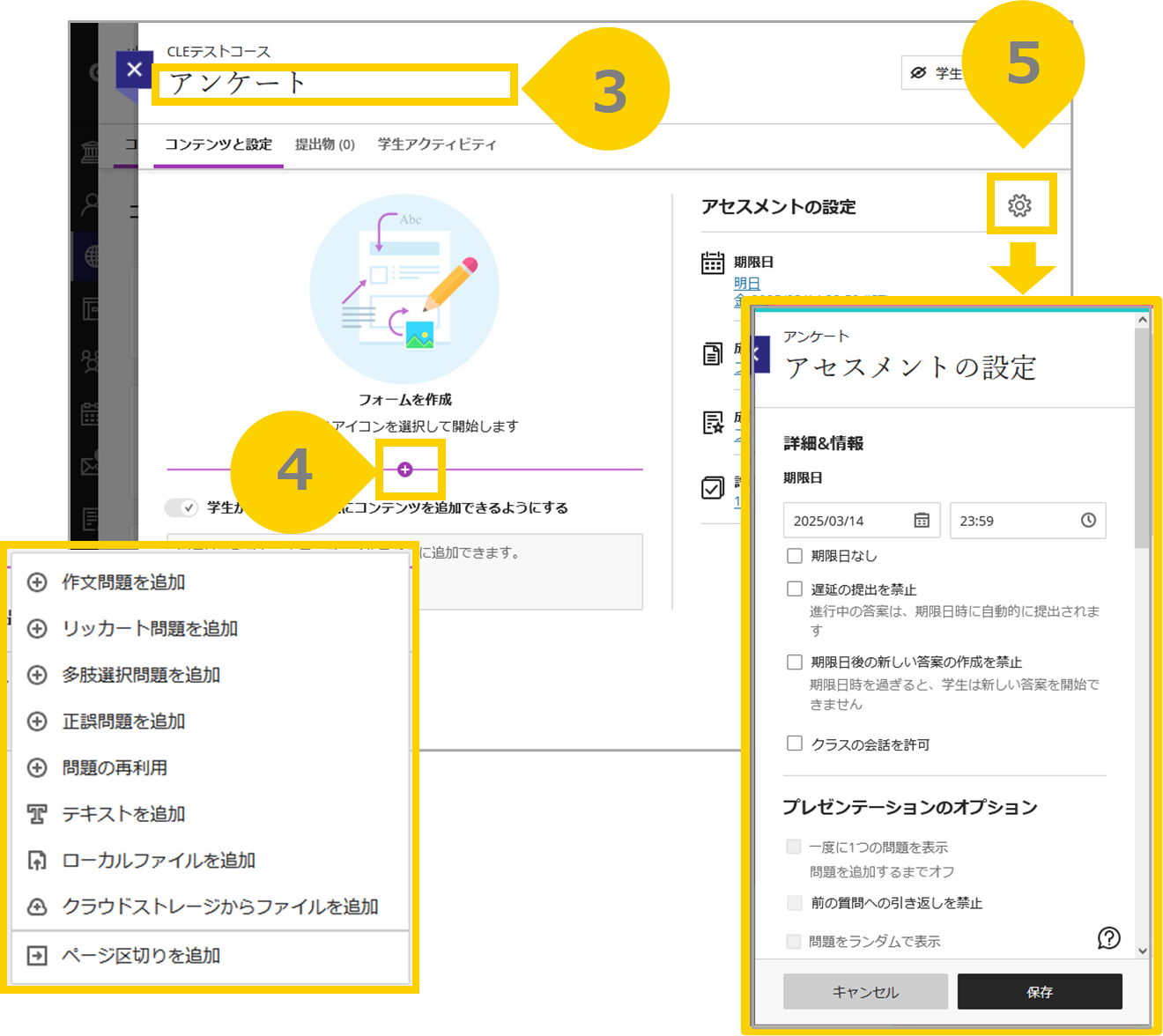Click the graded-document star icon

coord(713,423)
